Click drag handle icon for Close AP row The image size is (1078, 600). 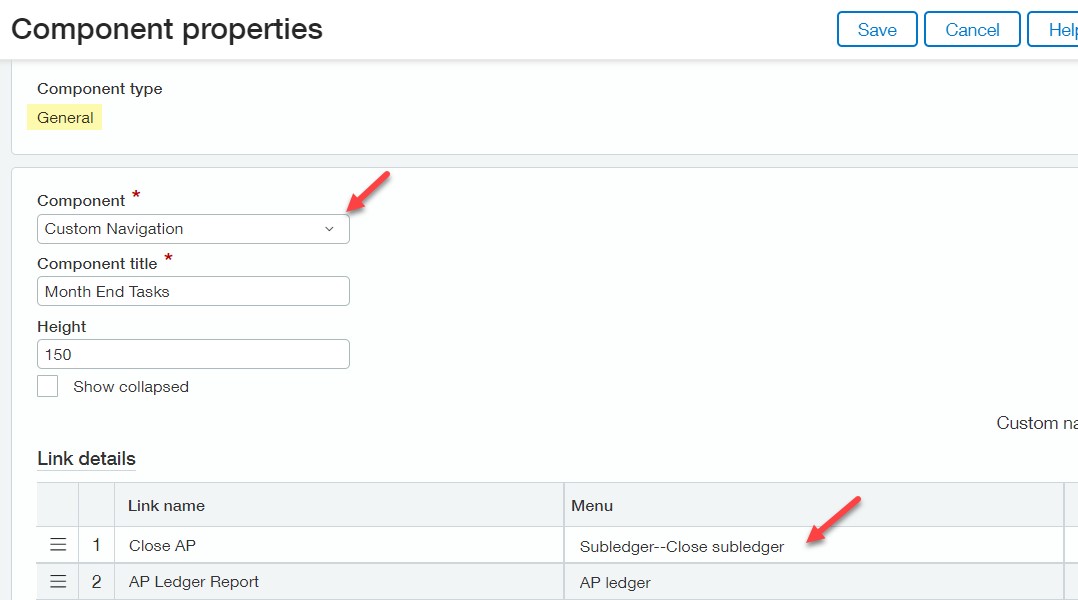click(x=58, y=545)
